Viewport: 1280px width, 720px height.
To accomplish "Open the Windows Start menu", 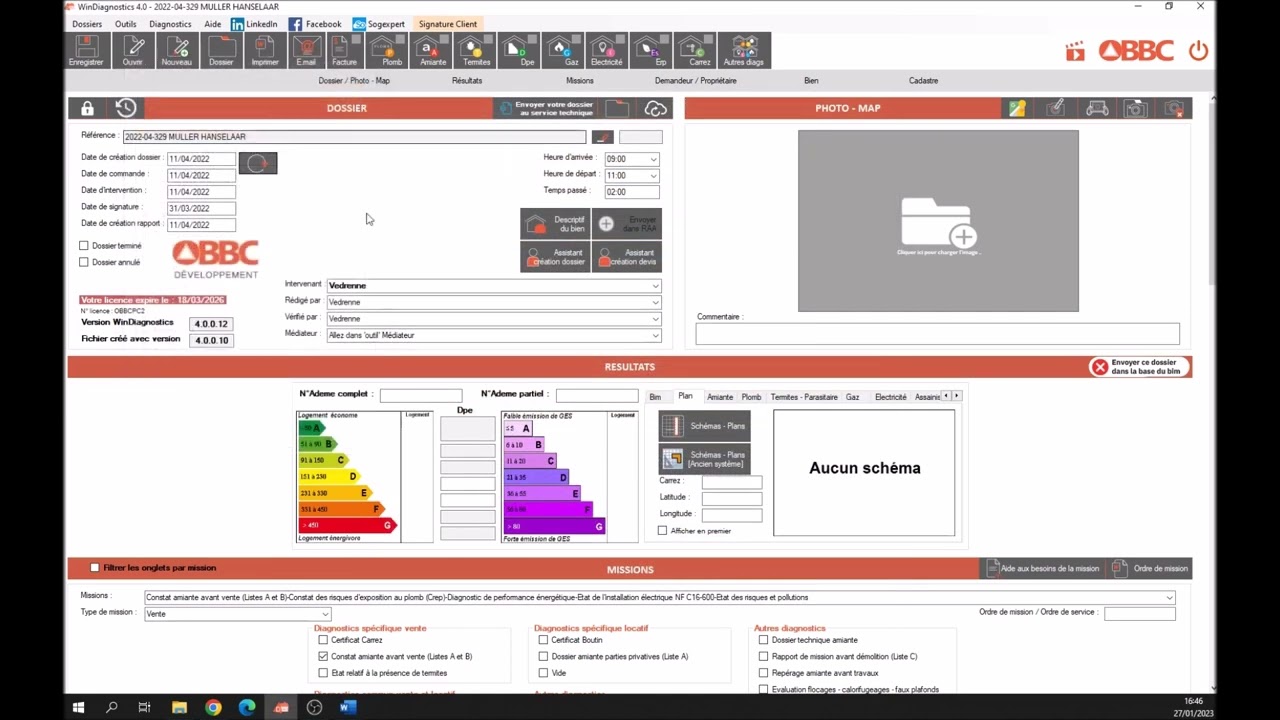I will (78, 707).
